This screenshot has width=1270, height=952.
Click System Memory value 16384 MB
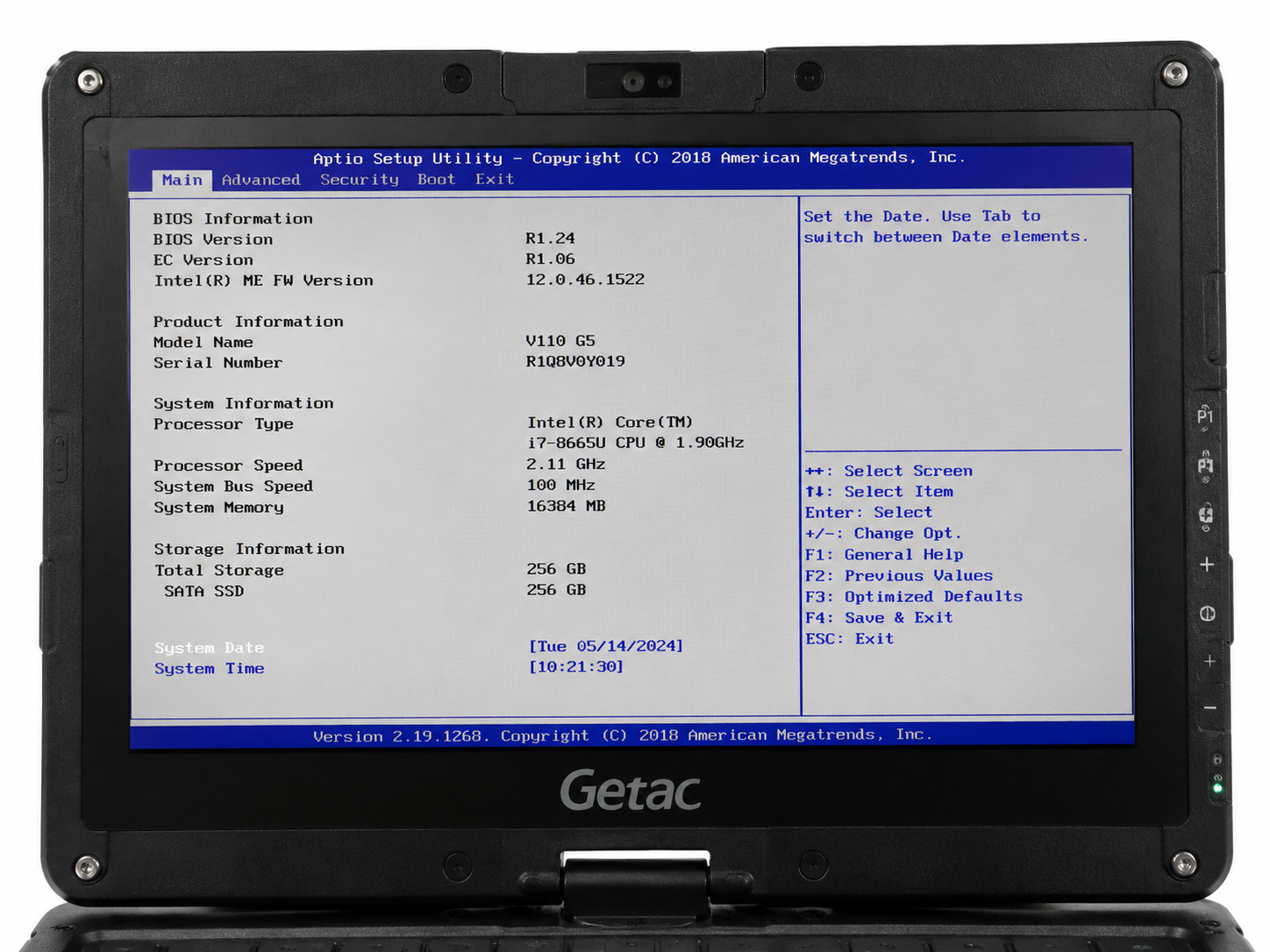tap(566, 507)
